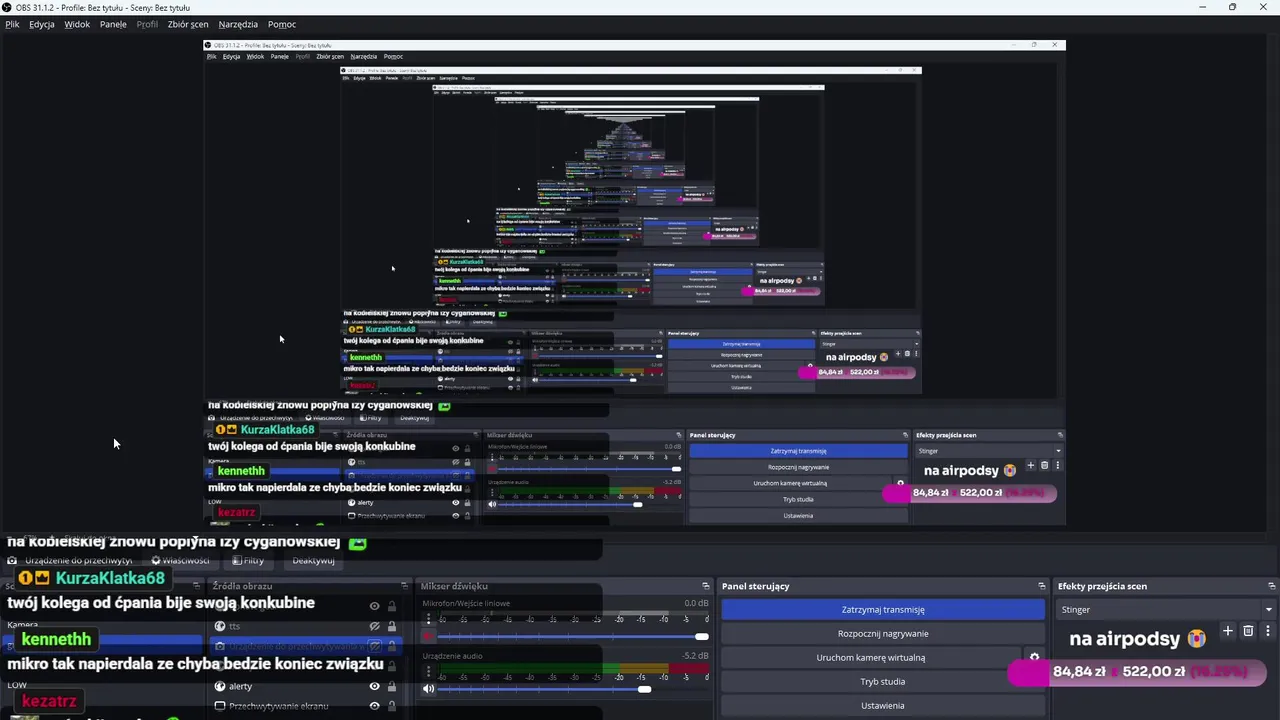The width and height of the screenshot is (1280, 720).
Task: Click Uruchom kamerę wirtualną button
Action: 870,657
